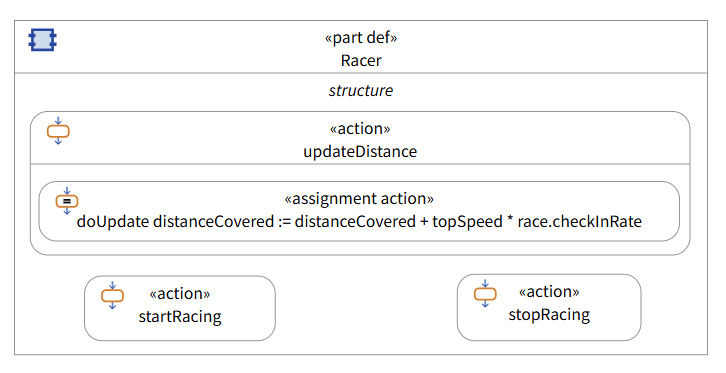
Task: Click the stopRacing action icon
Action: (x=485, y=293)
